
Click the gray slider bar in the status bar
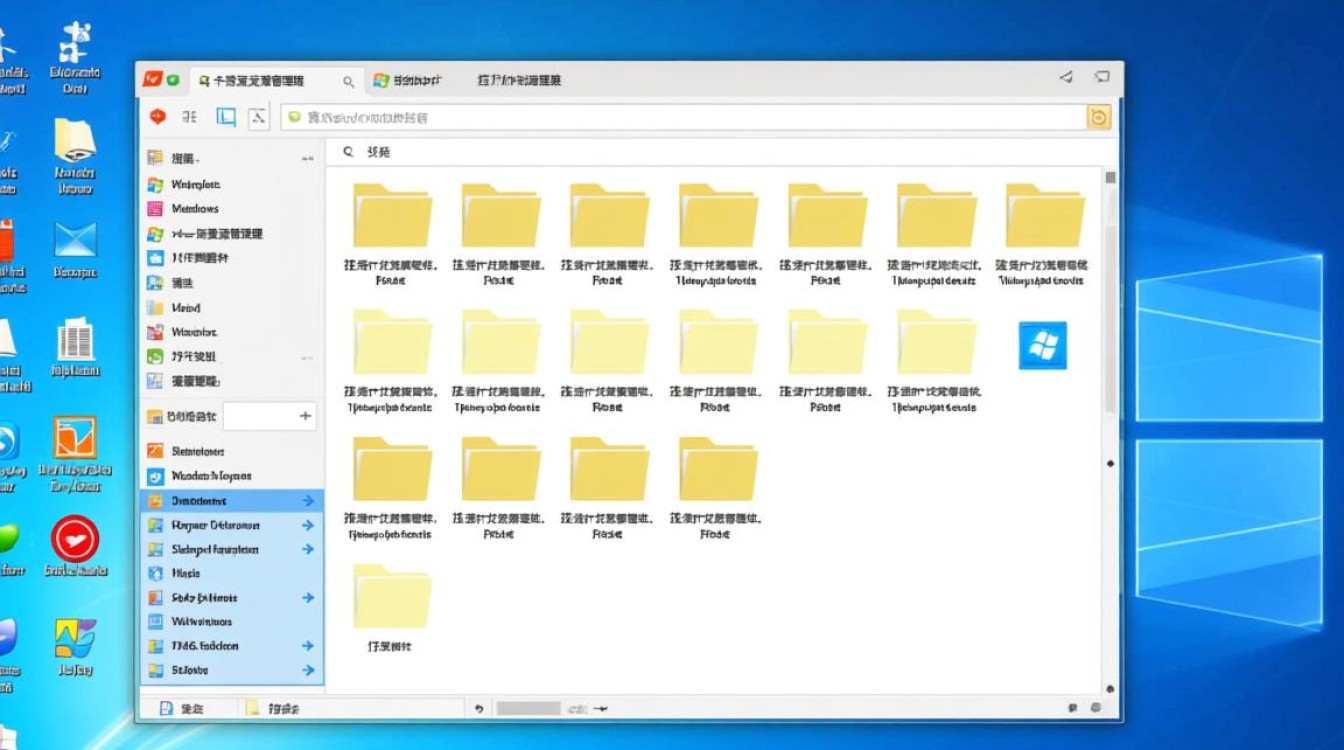pyautogui.click(x=528, y=708)
